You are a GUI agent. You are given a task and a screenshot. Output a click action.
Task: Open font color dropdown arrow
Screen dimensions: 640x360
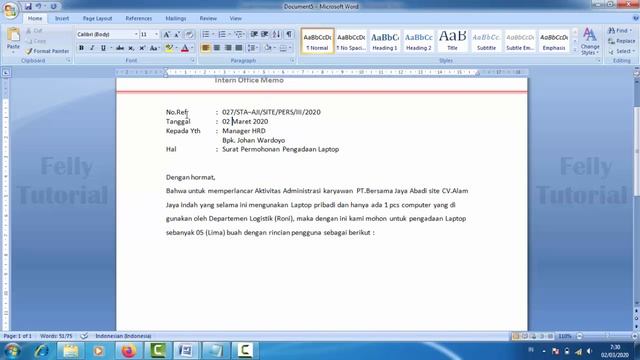[x=192, y=48]
